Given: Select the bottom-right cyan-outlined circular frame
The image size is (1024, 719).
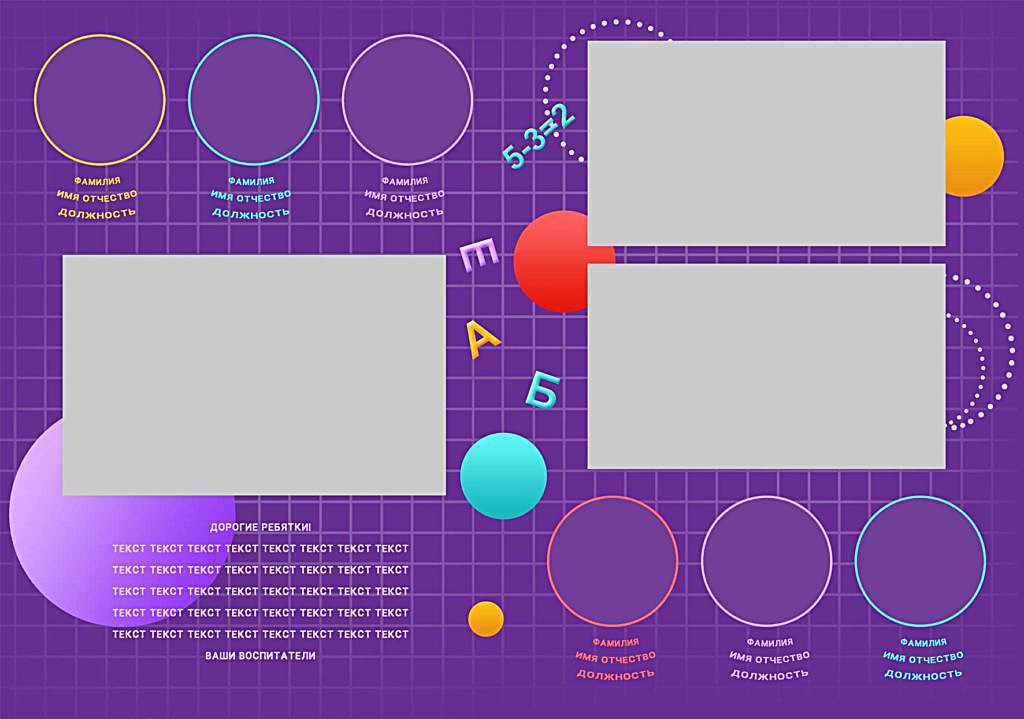Looking at the screenshot, I should click(920, 561).
